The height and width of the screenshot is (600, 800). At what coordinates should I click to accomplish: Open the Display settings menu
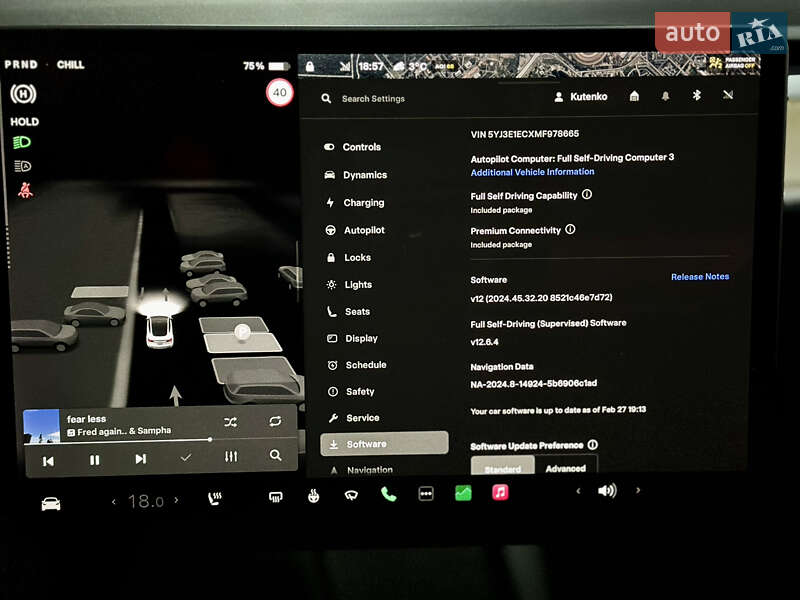(353, 338)
